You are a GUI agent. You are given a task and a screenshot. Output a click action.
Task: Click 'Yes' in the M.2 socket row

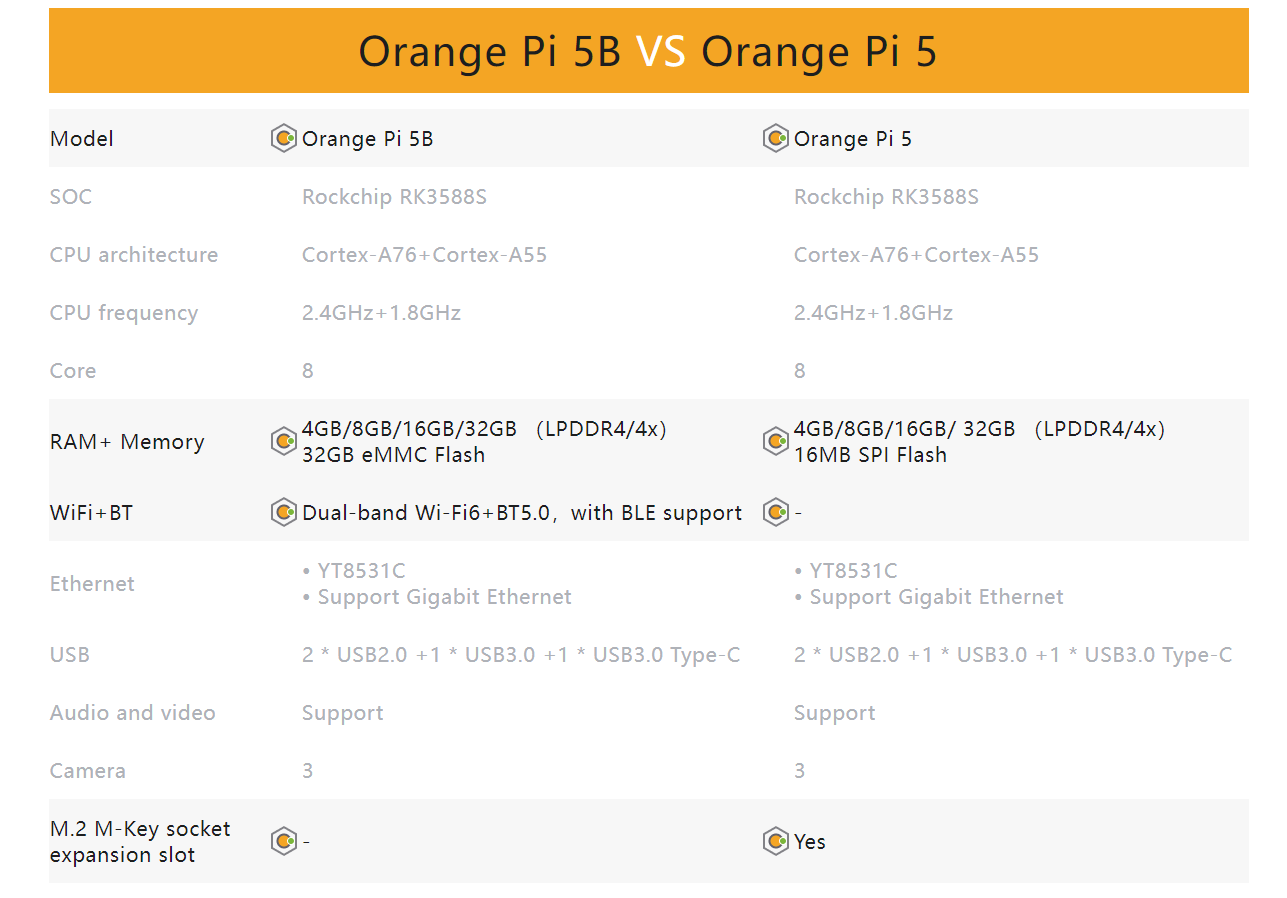(810, 841)
